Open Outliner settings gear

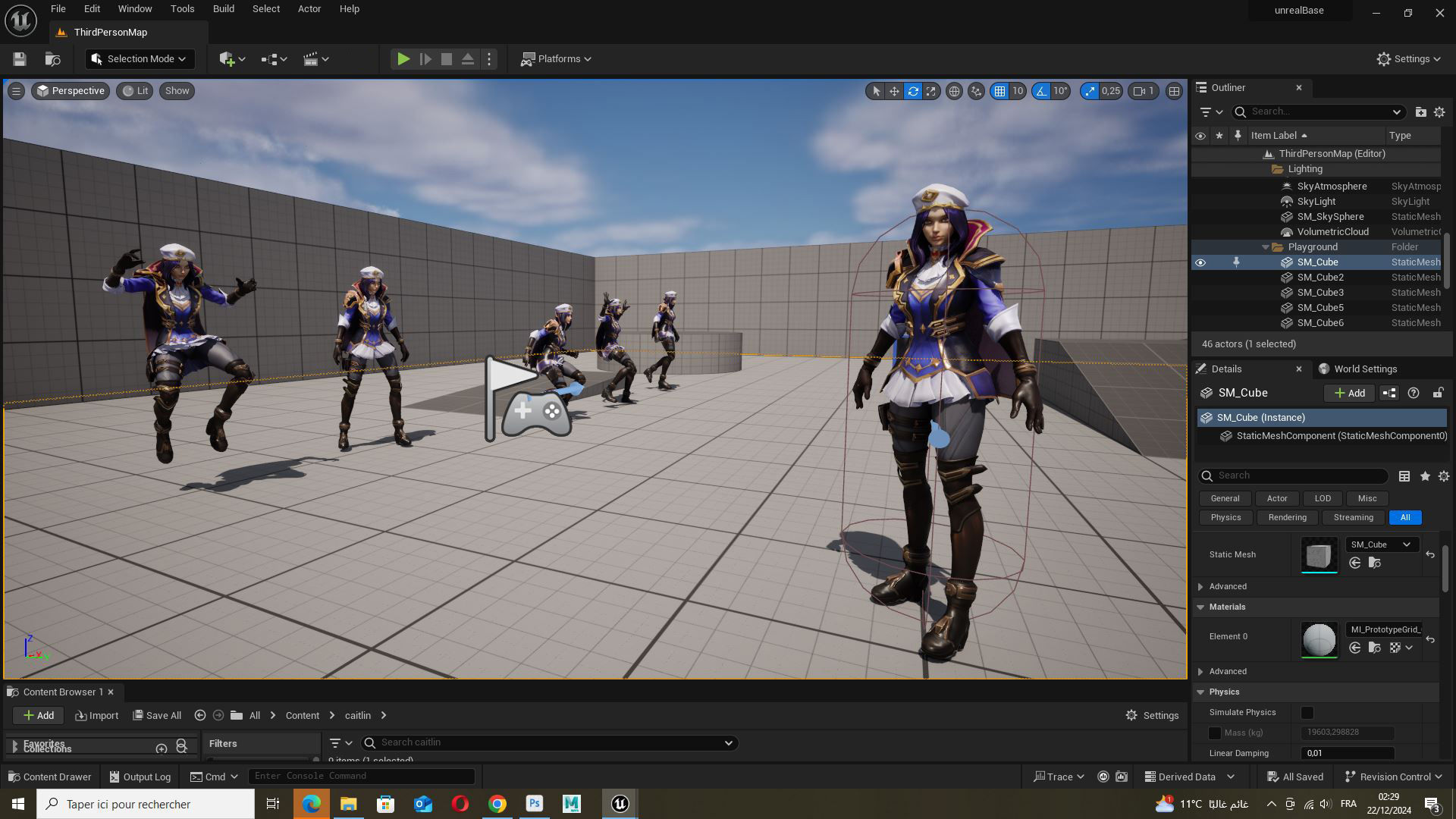point(1439,112)
